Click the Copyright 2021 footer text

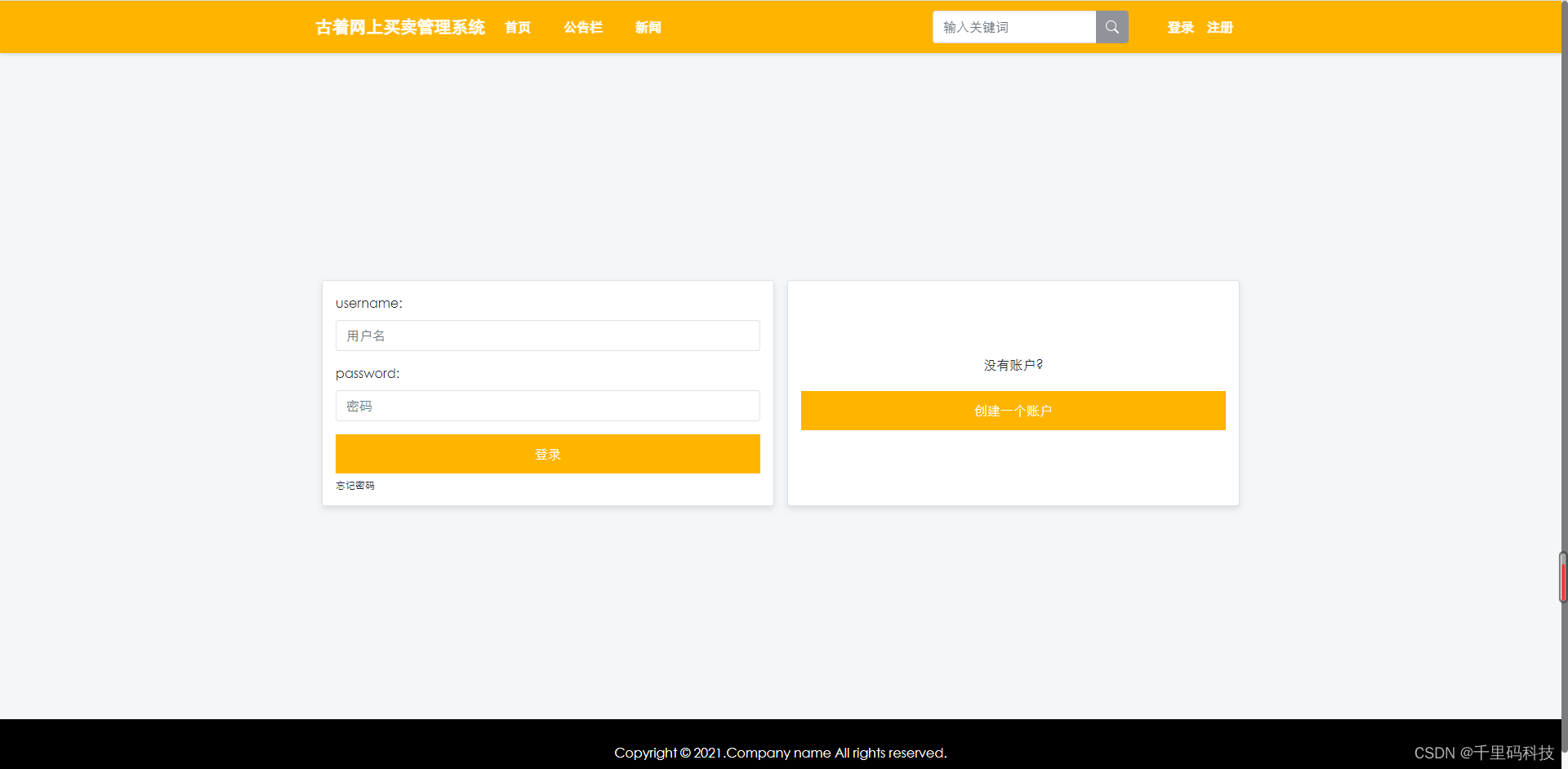[x=781, y=753]
